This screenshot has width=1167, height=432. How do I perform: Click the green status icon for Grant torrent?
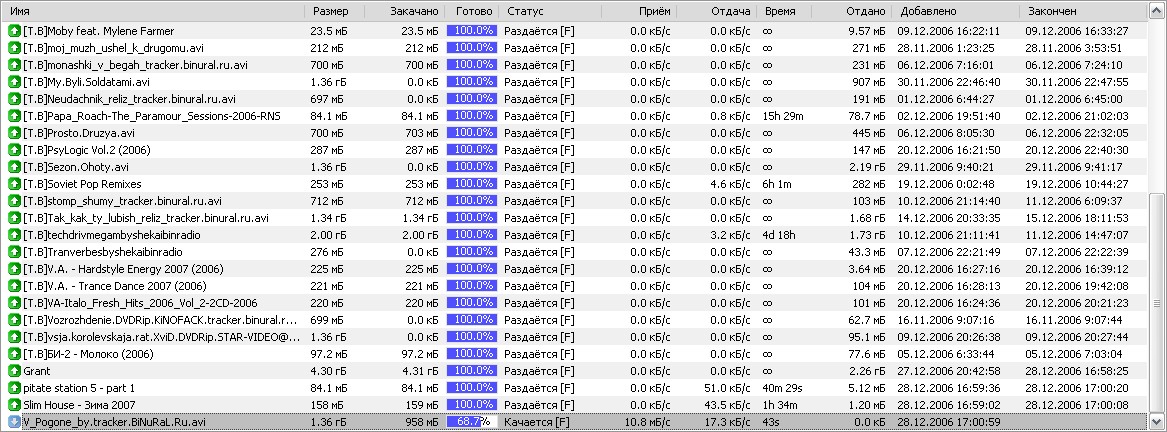pyautogui.click(x=14, y=371)
